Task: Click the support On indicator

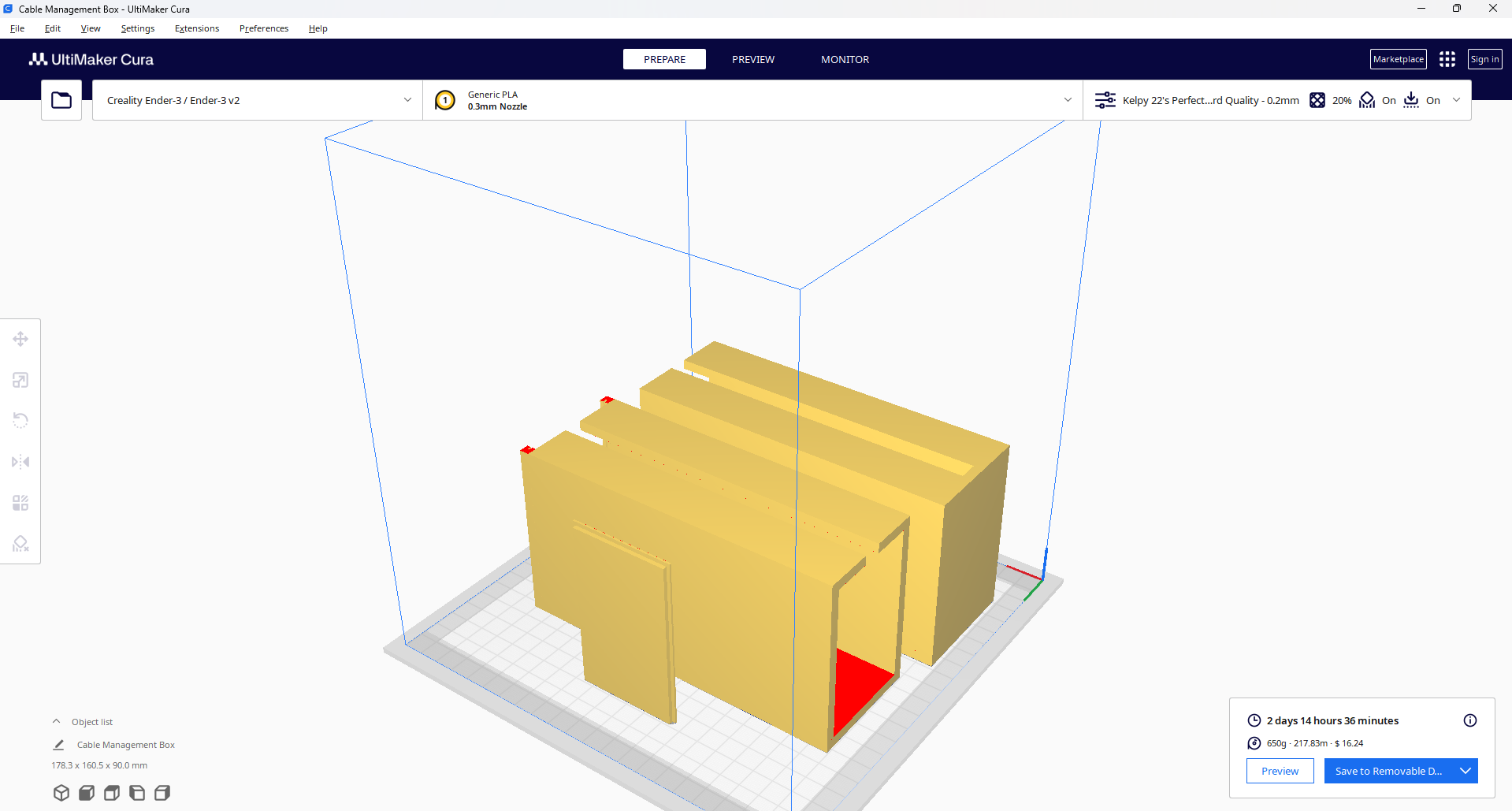Action: point(1378,100)
